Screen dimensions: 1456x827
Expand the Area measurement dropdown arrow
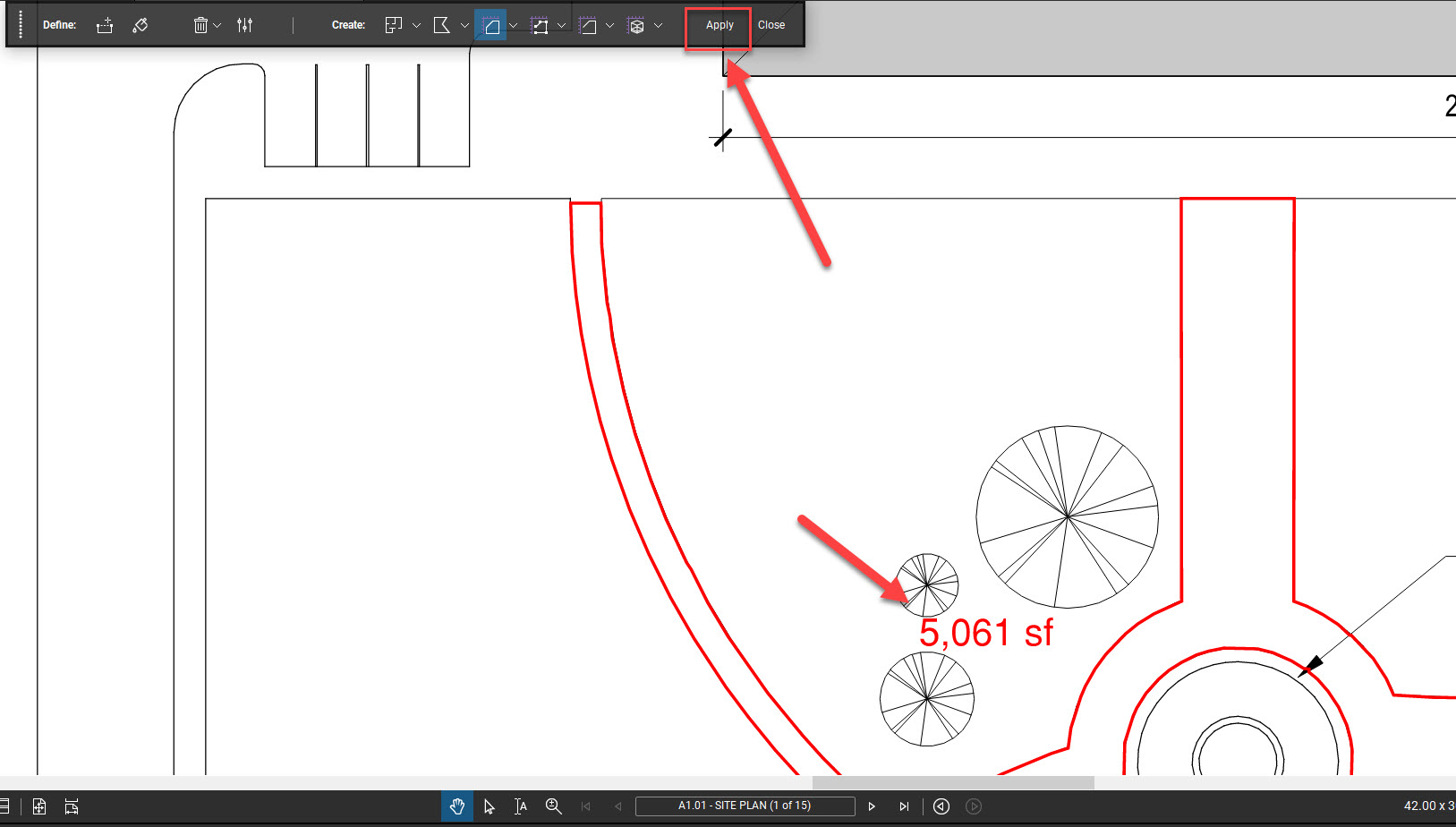click(513, 26)
